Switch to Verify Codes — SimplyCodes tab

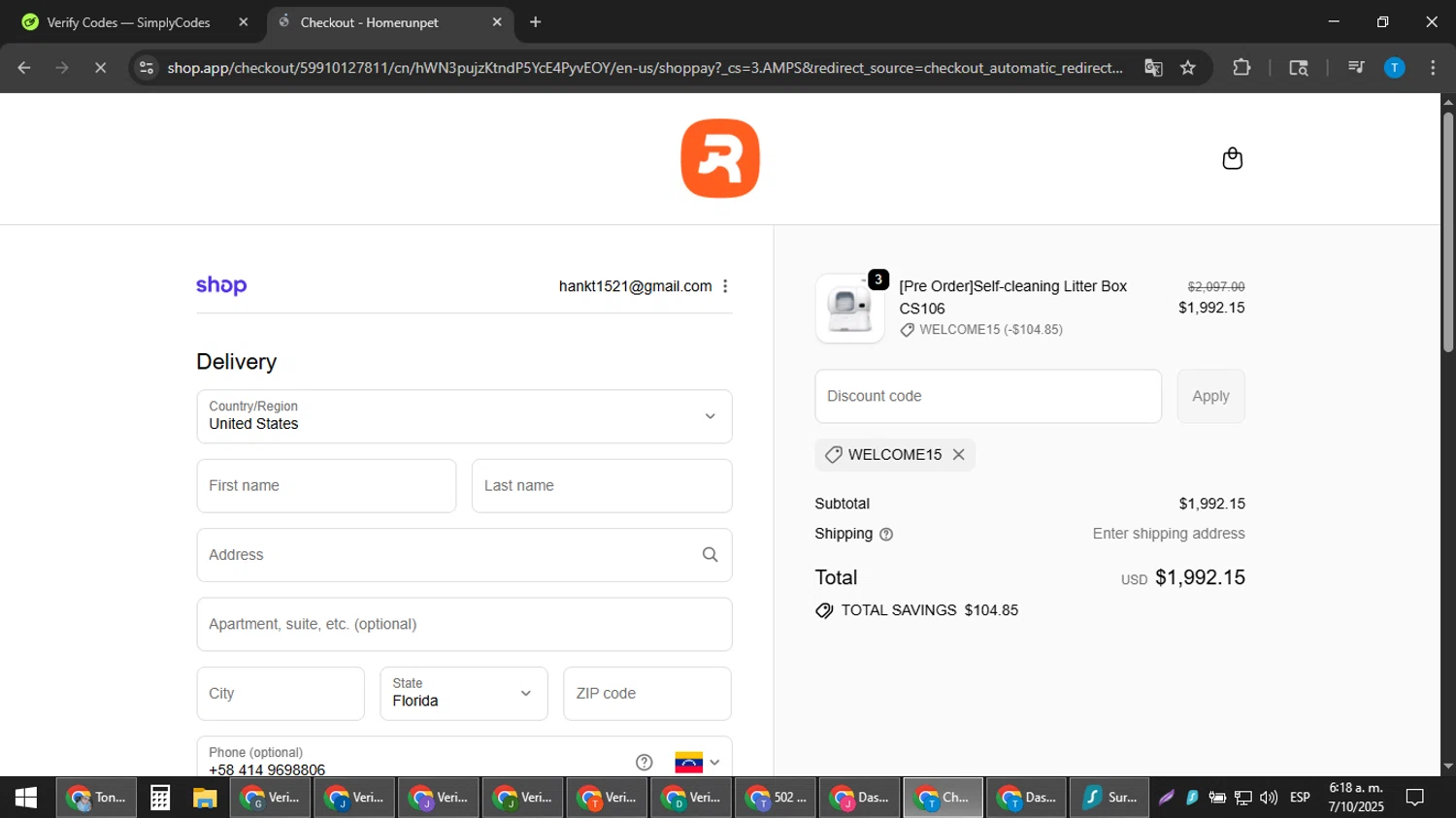pos(133,22)
